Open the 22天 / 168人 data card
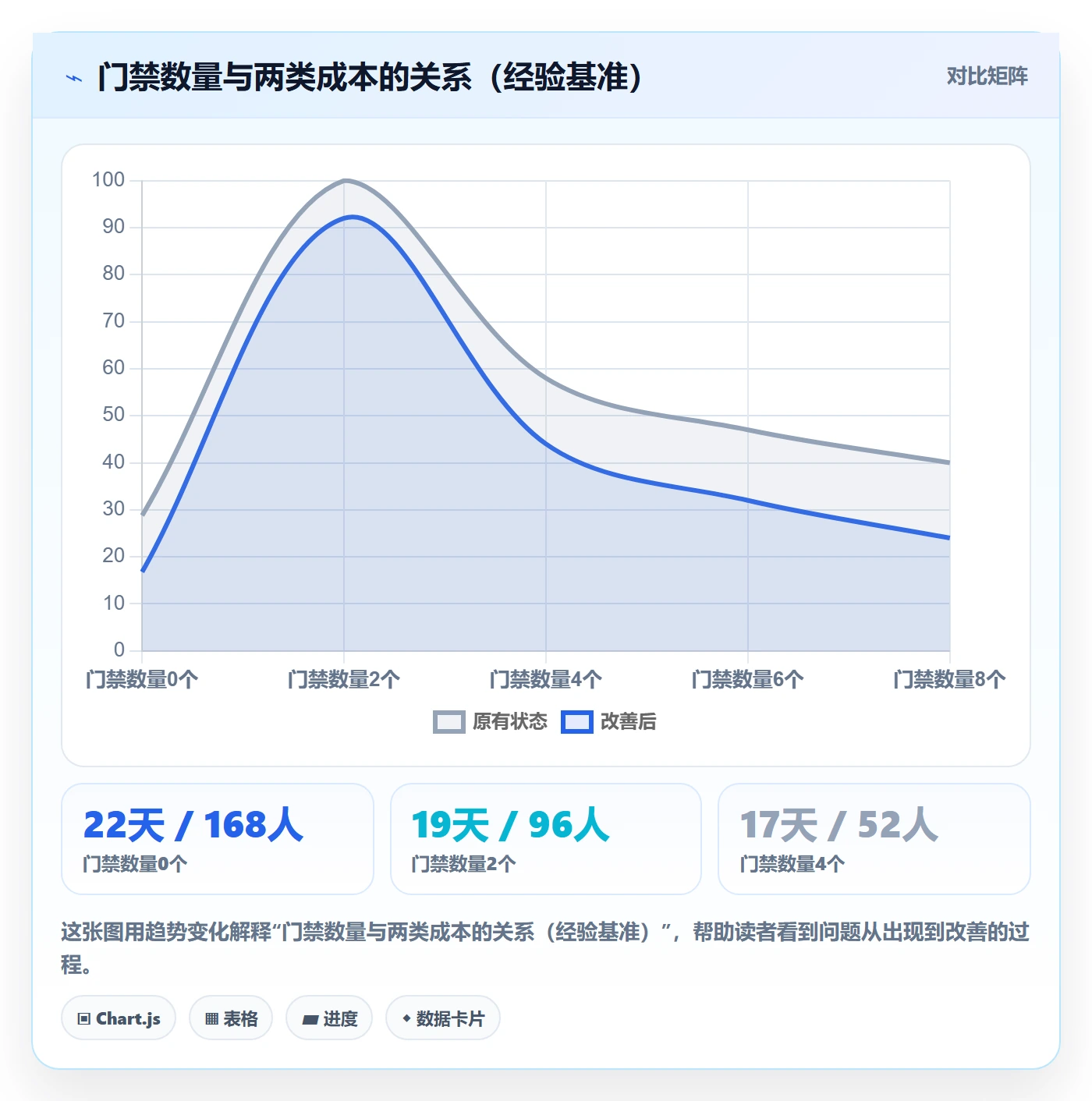This screenshot has height=1101, width=1092. [218, 839]
